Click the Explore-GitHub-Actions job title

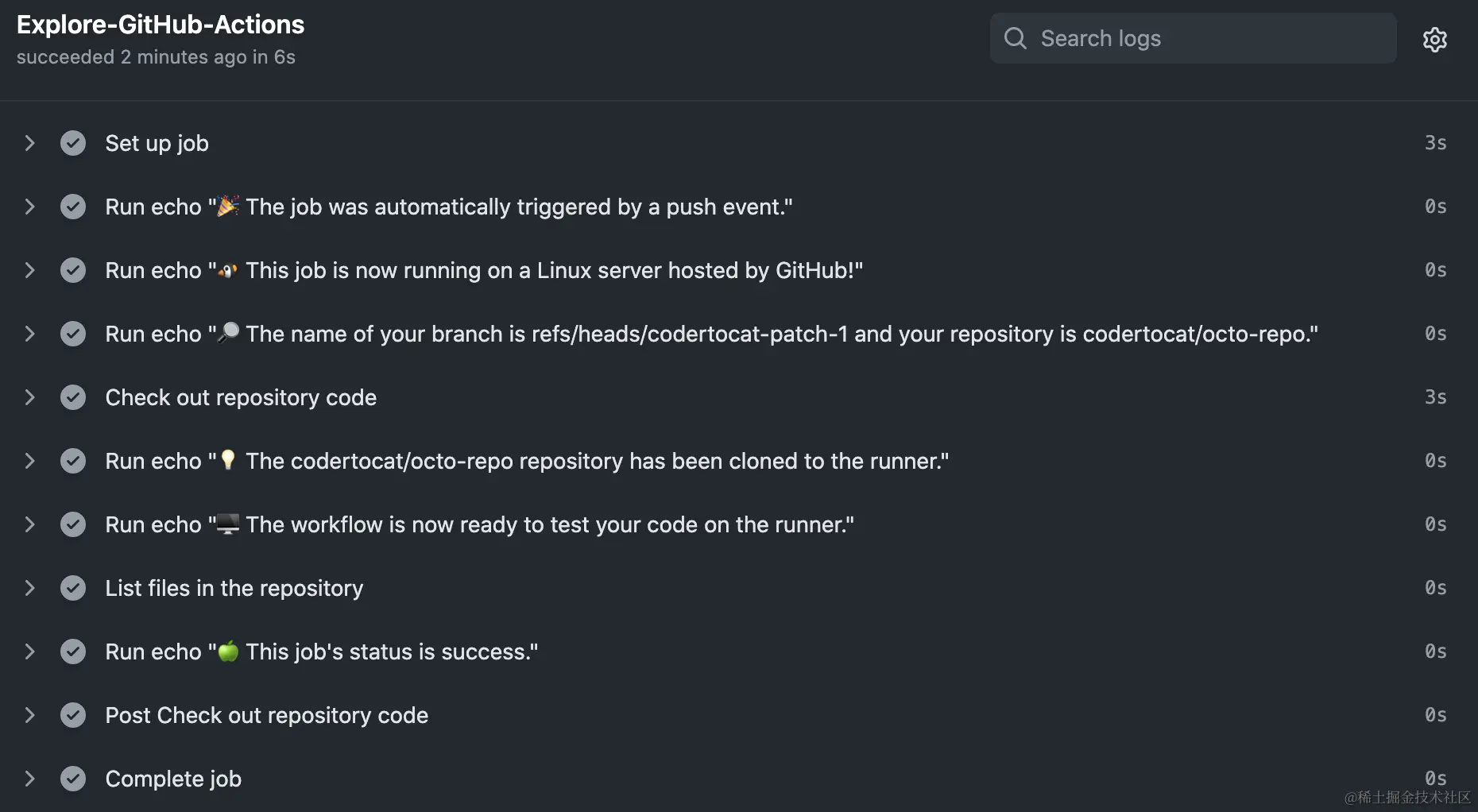click(161, 25)
